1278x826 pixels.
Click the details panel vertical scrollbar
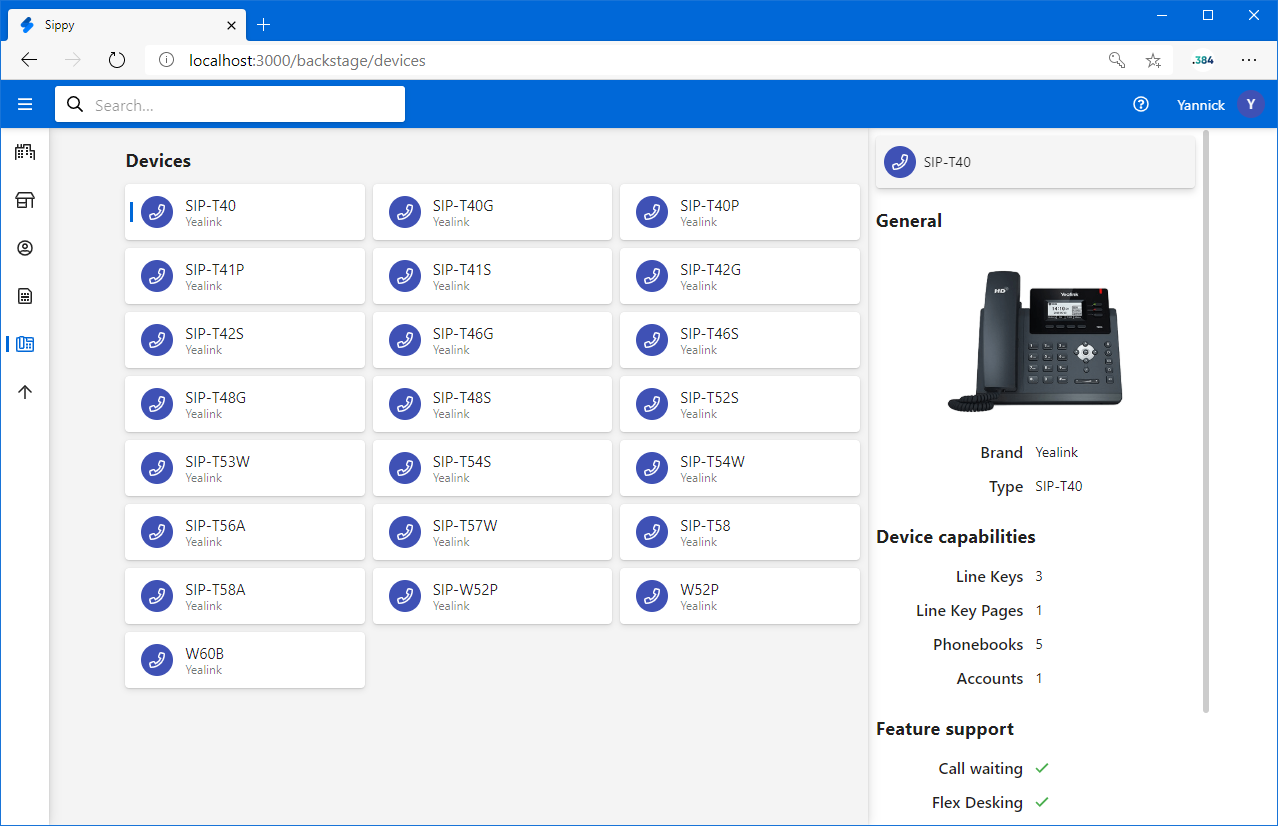pyautogui.click(x=1206, y=421)
